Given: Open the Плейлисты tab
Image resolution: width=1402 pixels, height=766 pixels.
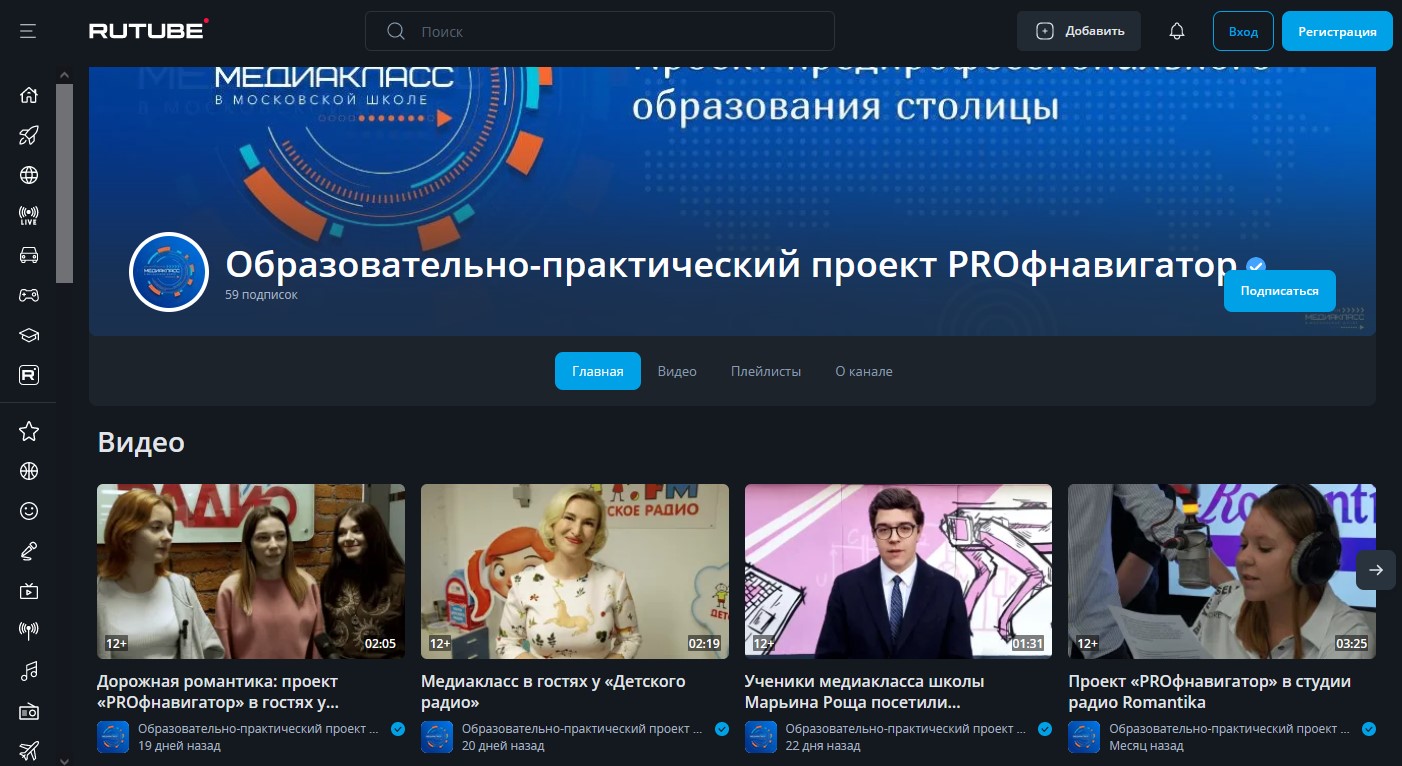Looking at the screenshot, I should click(766, 371).
